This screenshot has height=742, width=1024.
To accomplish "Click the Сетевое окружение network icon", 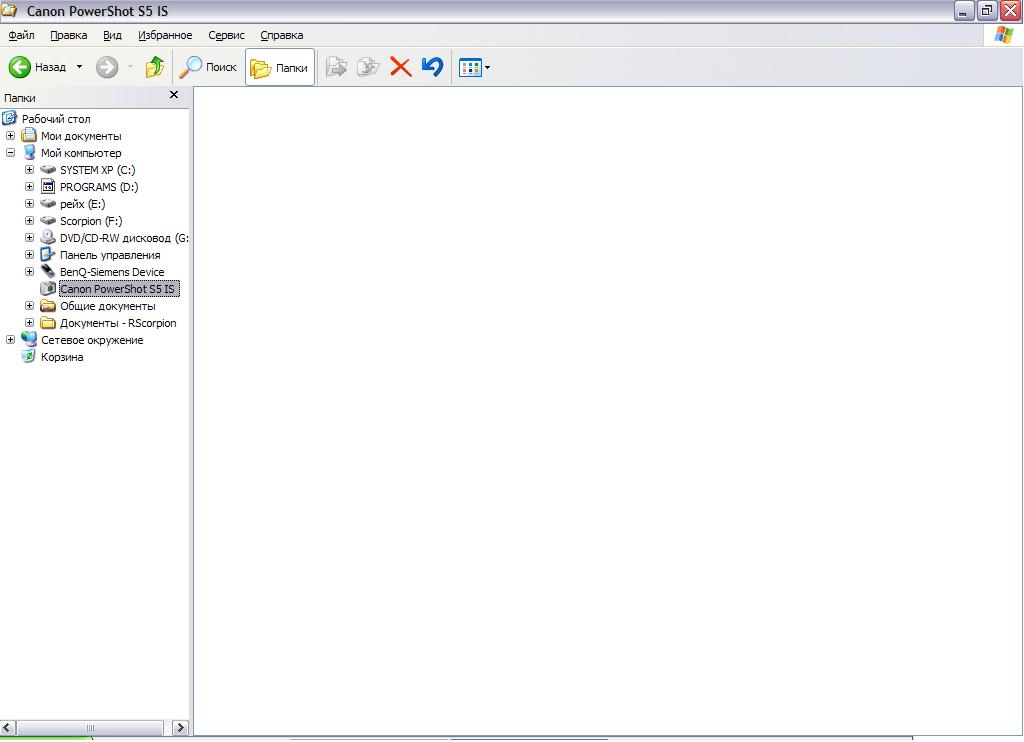I will (x=29, y=339).
